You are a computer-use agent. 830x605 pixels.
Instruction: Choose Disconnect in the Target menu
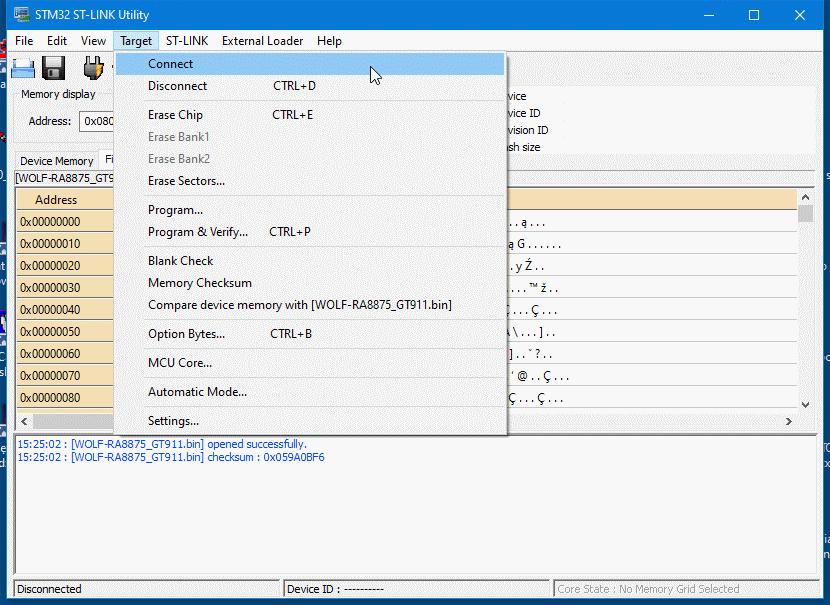[x=178, y=86]
